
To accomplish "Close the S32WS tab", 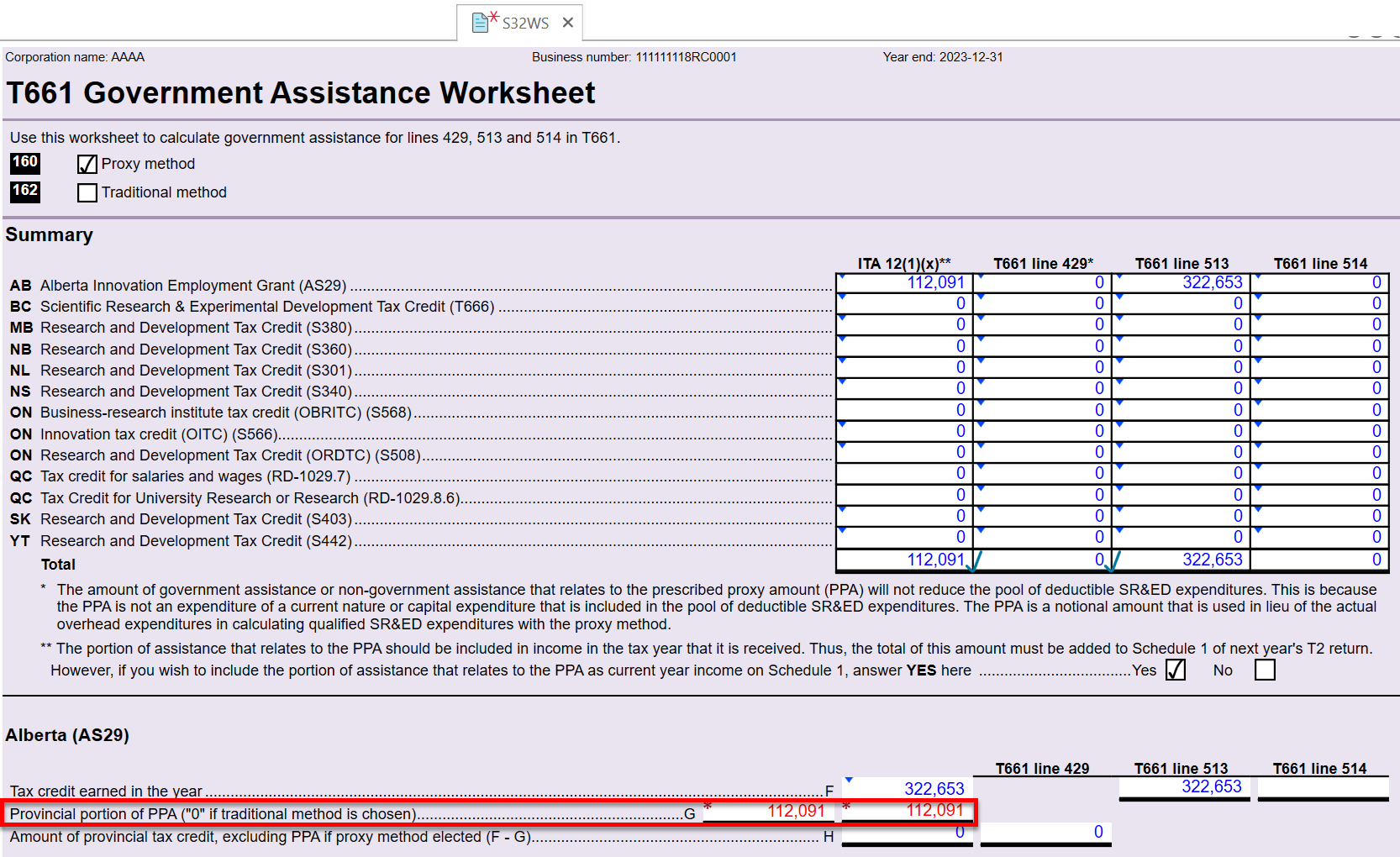I will 568,23.
